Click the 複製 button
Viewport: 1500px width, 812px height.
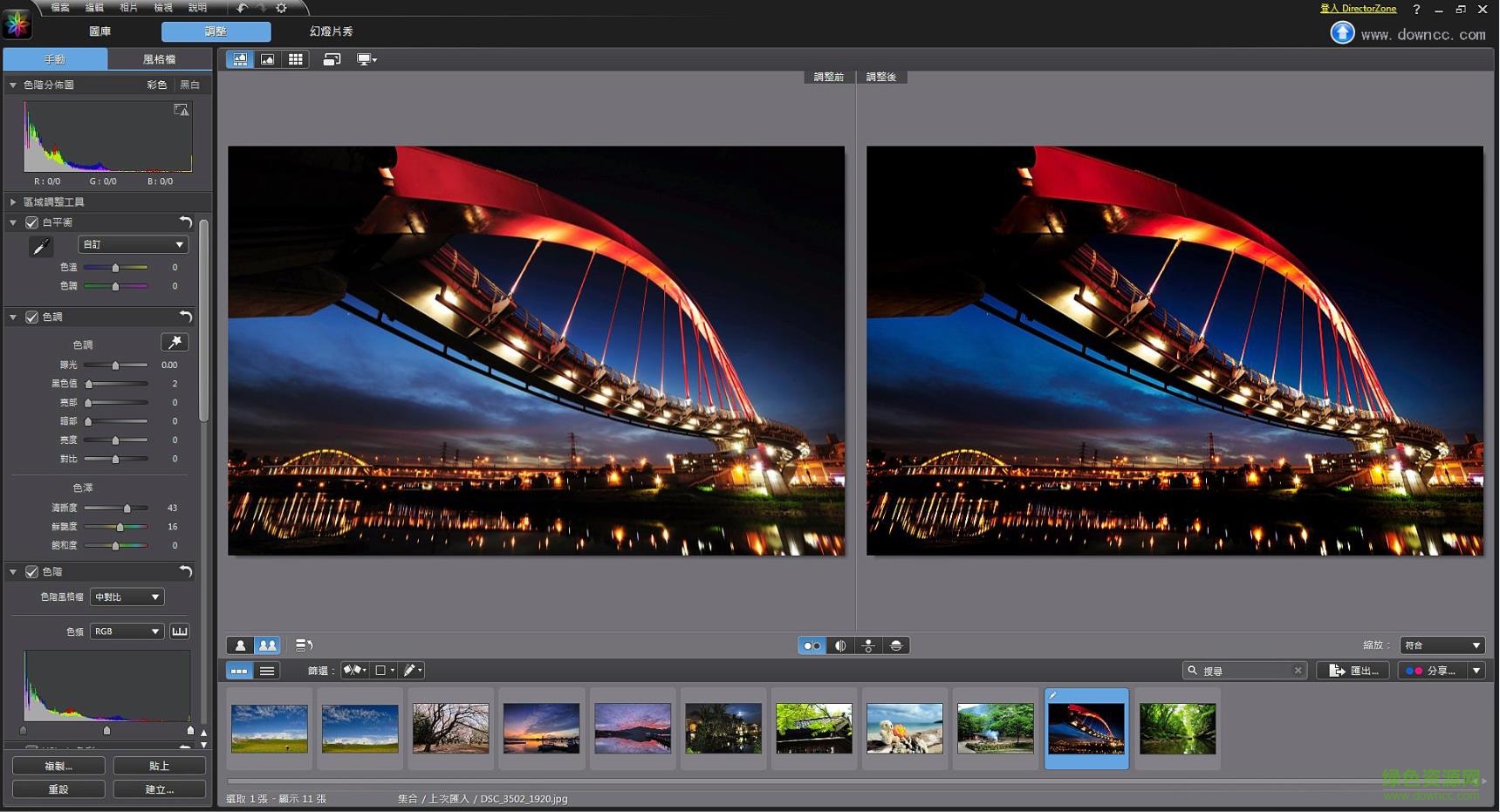(x=57, y=765)
